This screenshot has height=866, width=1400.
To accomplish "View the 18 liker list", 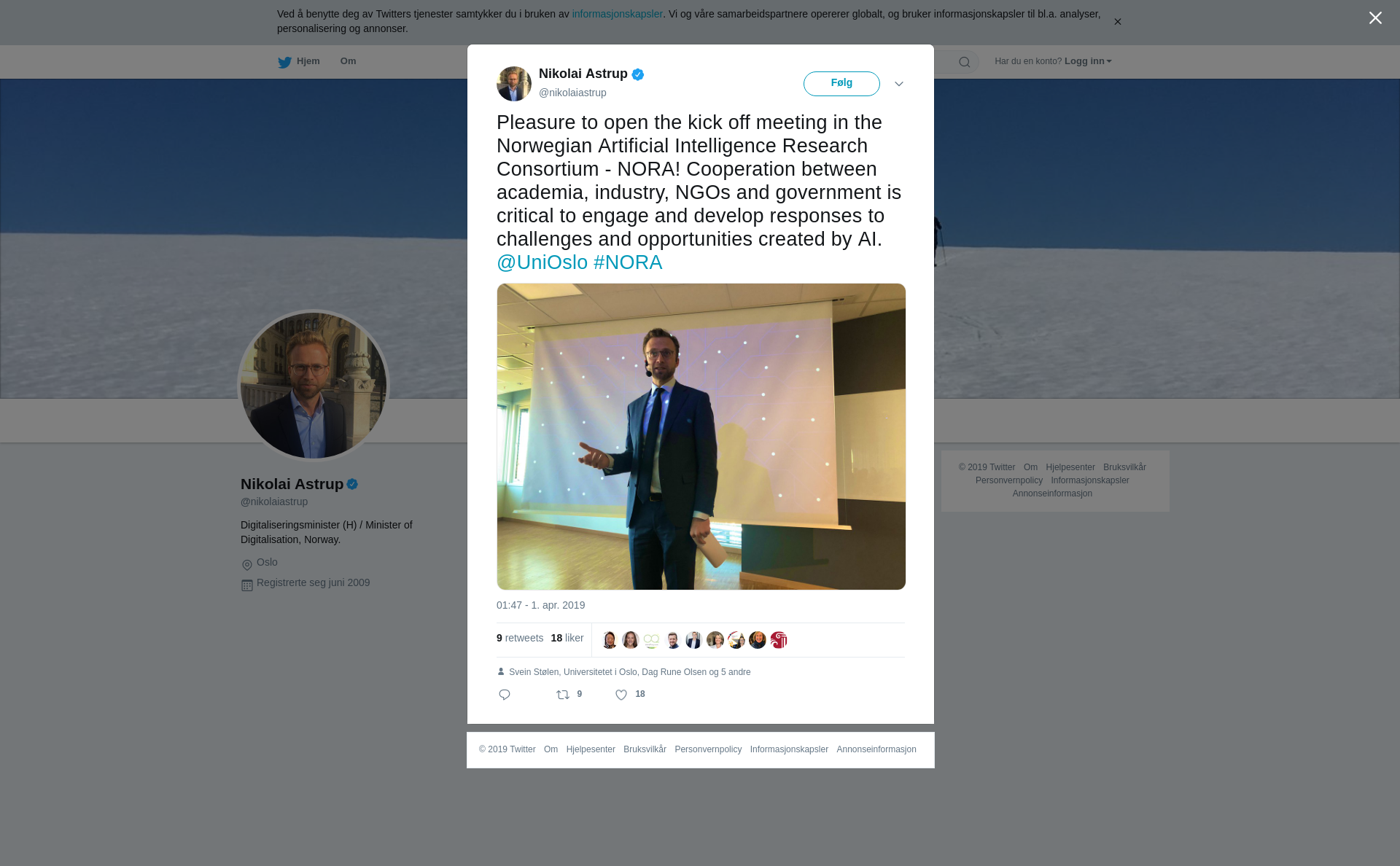I will 567,638.
